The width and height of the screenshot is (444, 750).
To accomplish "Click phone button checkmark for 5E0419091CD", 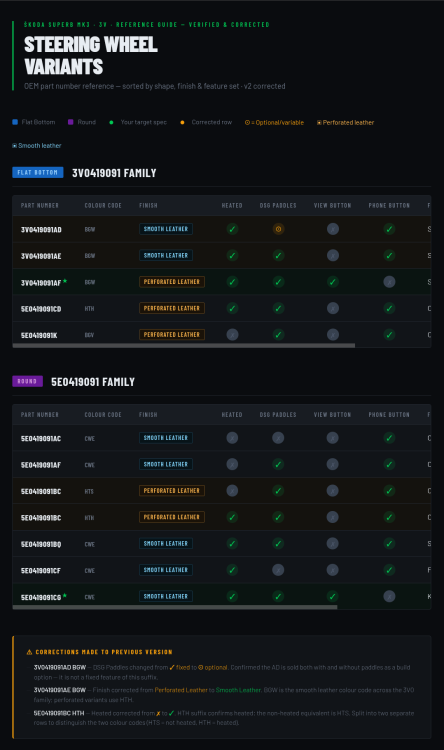I will (389, 309).
